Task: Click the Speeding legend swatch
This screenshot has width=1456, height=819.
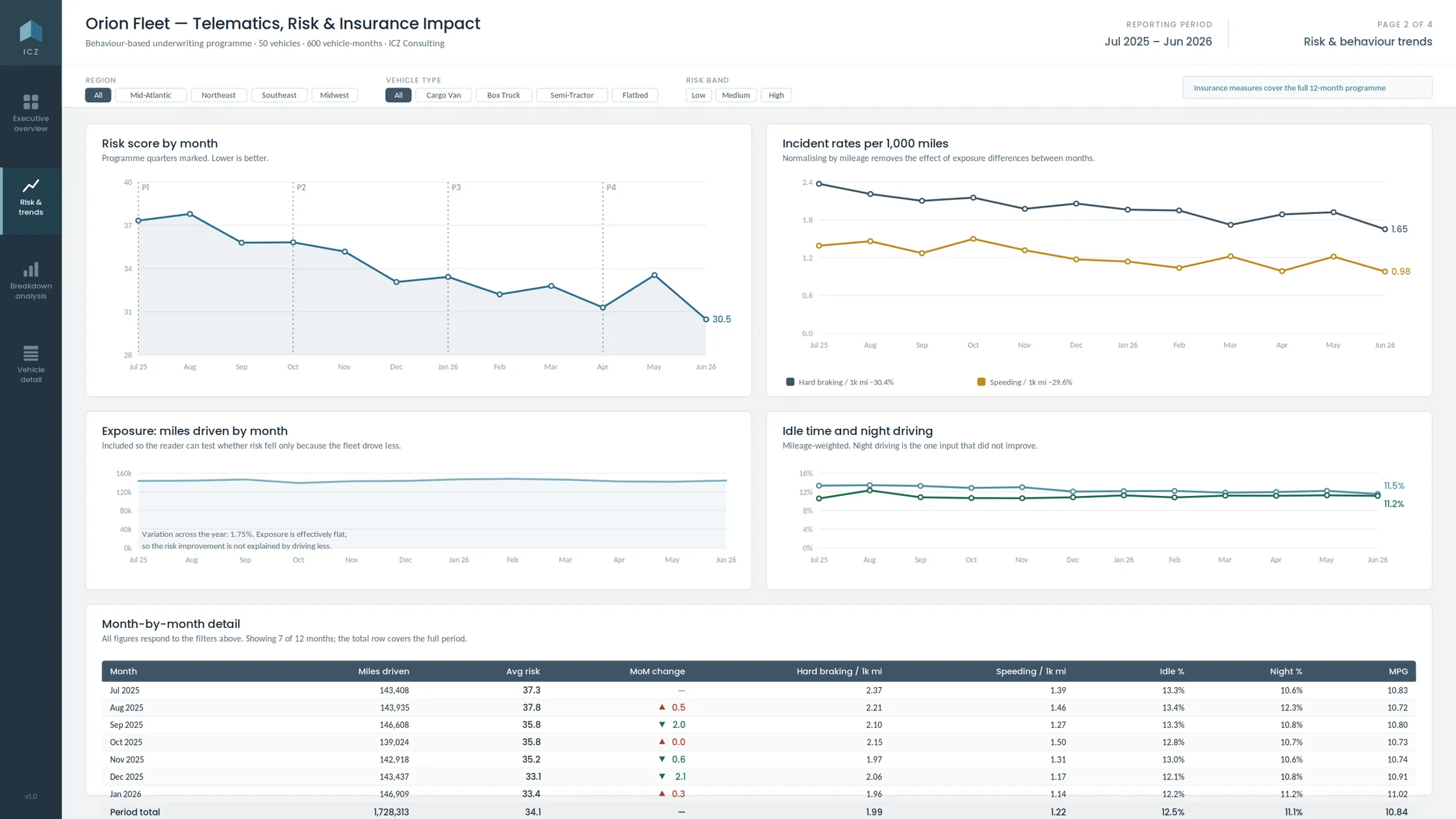Action: click(x=981, y=382)
